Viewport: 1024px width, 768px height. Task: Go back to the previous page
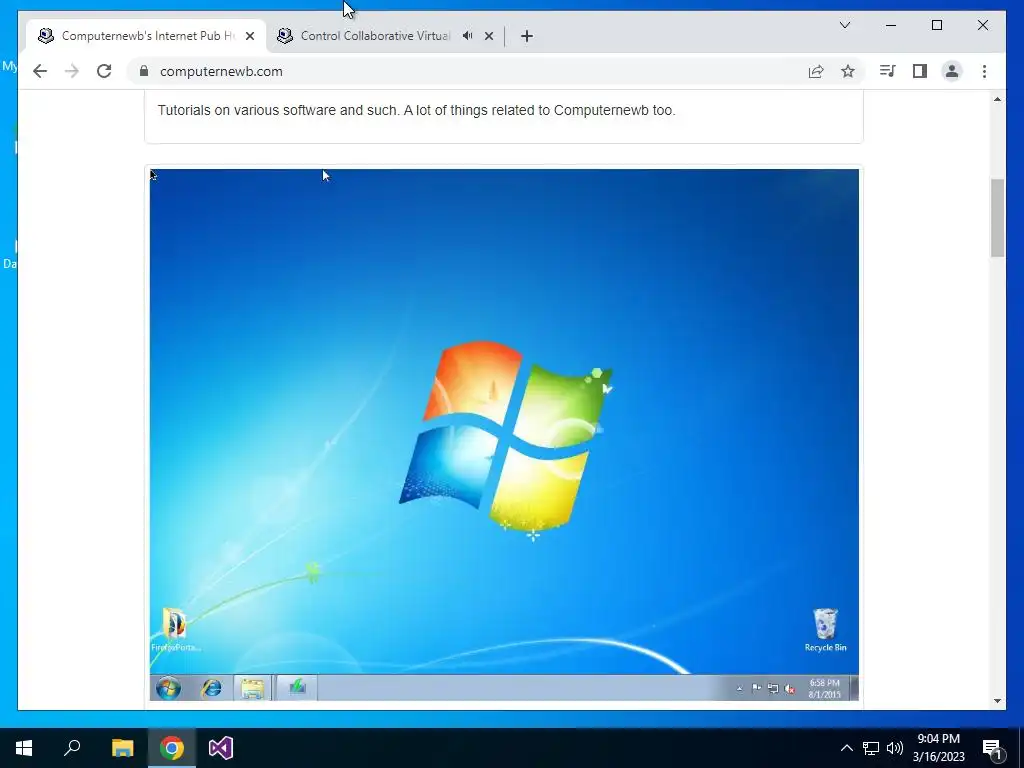[40, 71]
